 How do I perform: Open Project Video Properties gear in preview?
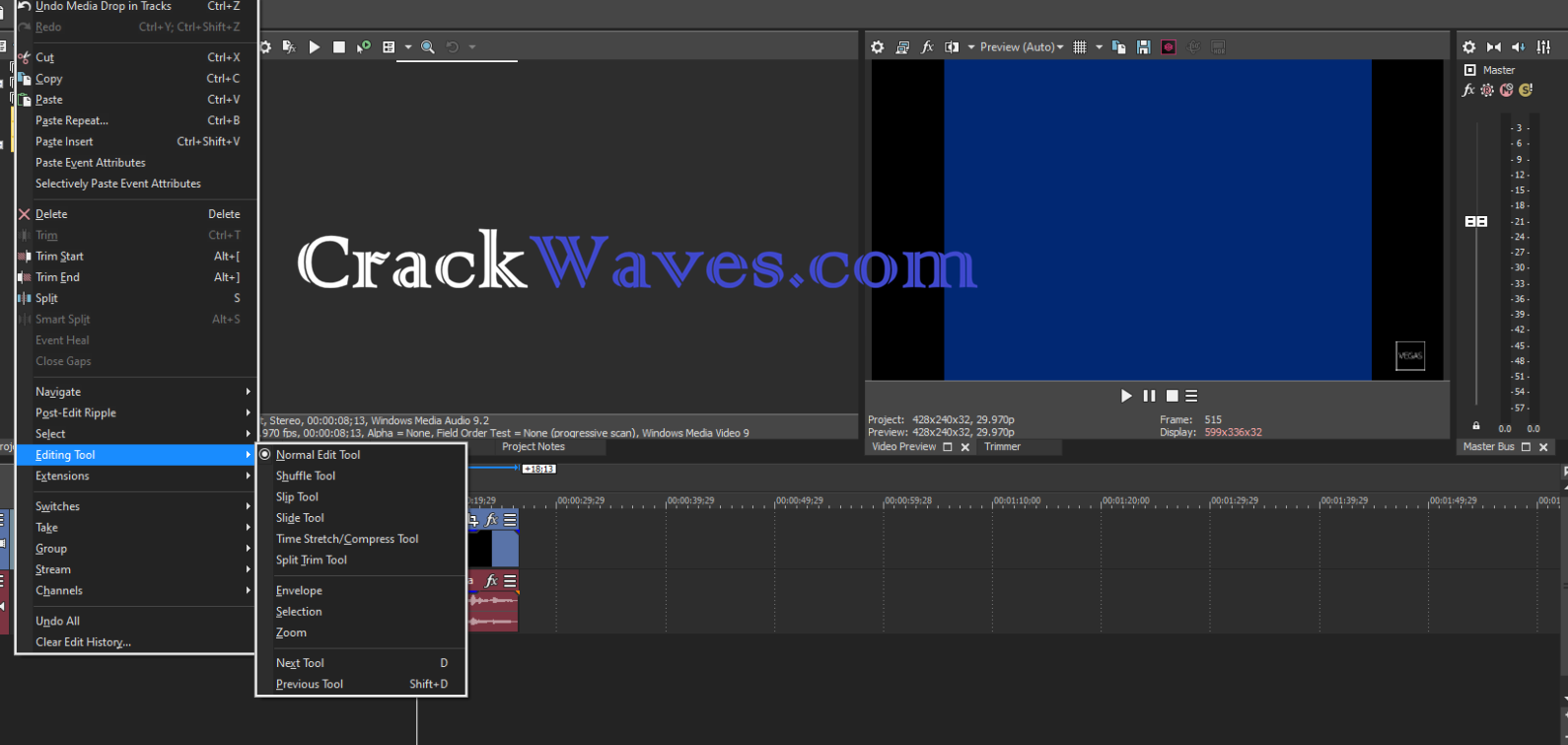click(x=878, y=46)
